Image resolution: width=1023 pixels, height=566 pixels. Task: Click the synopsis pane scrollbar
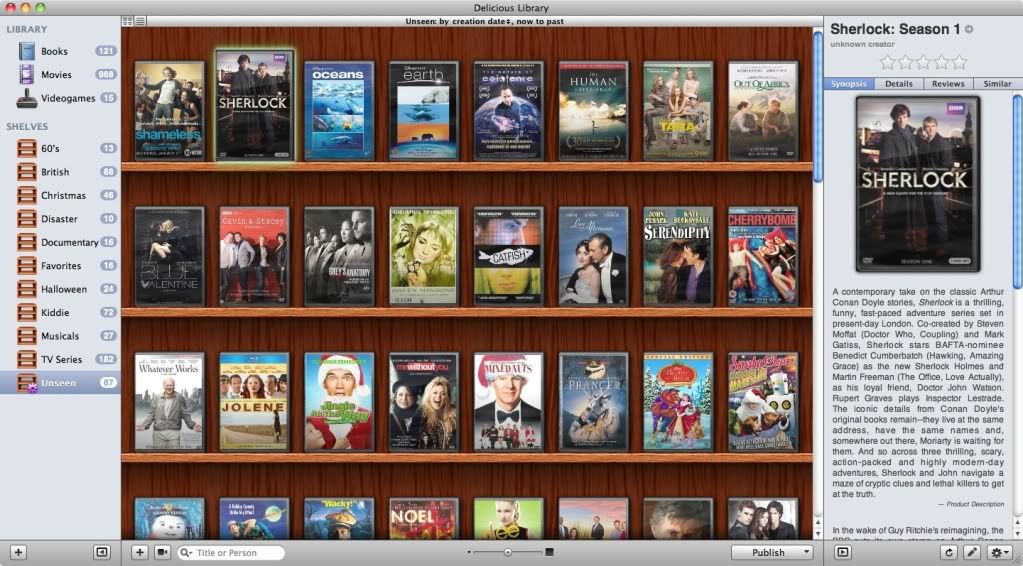pos(1017,191)
